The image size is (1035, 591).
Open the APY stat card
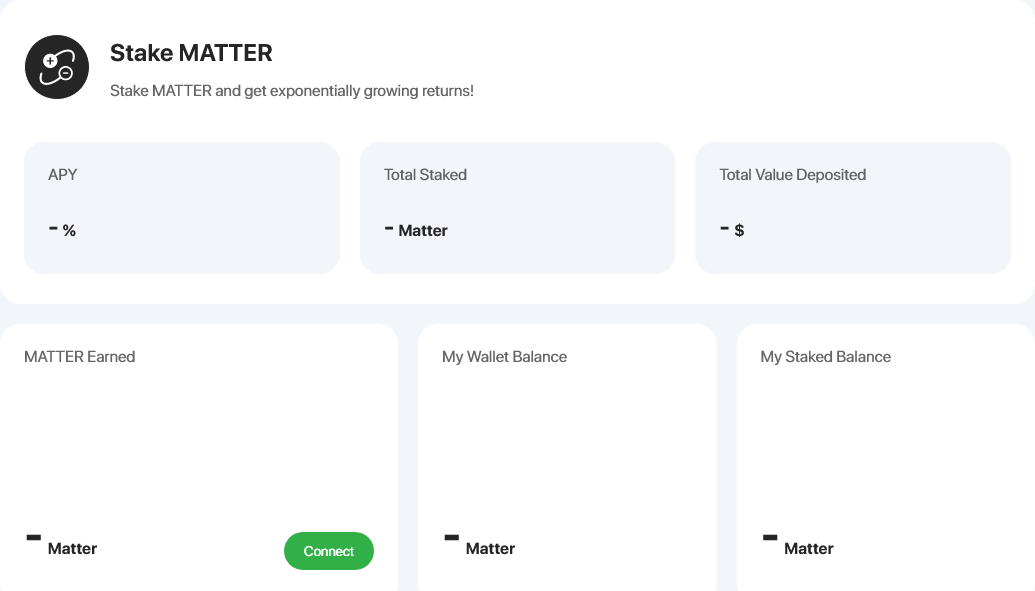pyautogui.click(x=182, y=208)
